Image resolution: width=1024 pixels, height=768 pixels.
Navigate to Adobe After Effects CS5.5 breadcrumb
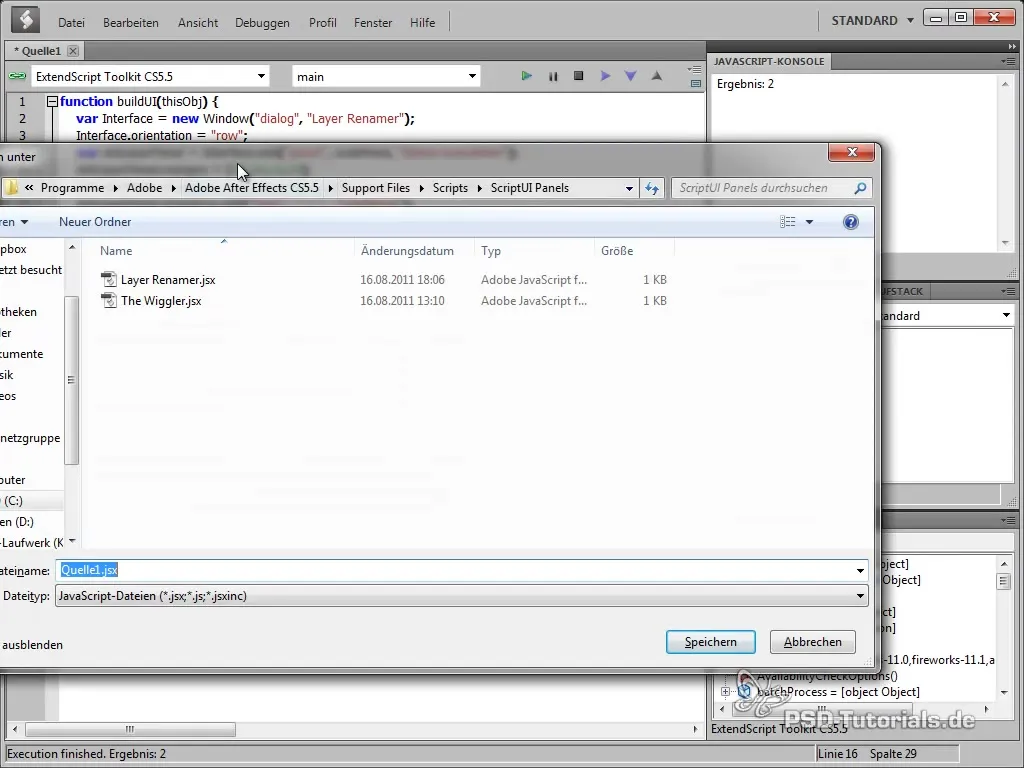point(251,188)
